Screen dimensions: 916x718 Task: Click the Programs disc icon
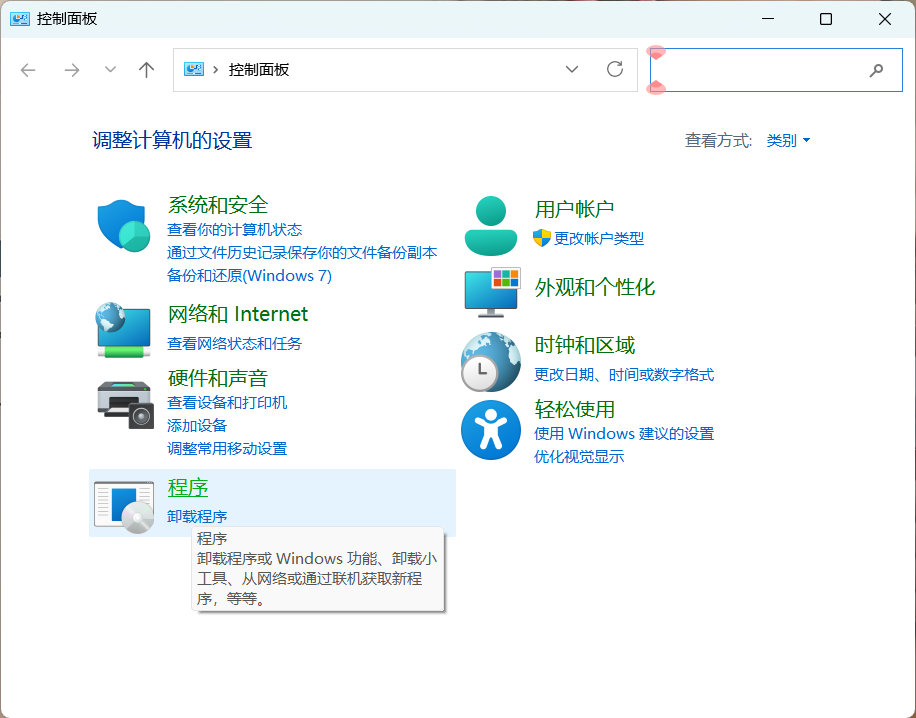point(124,507)
